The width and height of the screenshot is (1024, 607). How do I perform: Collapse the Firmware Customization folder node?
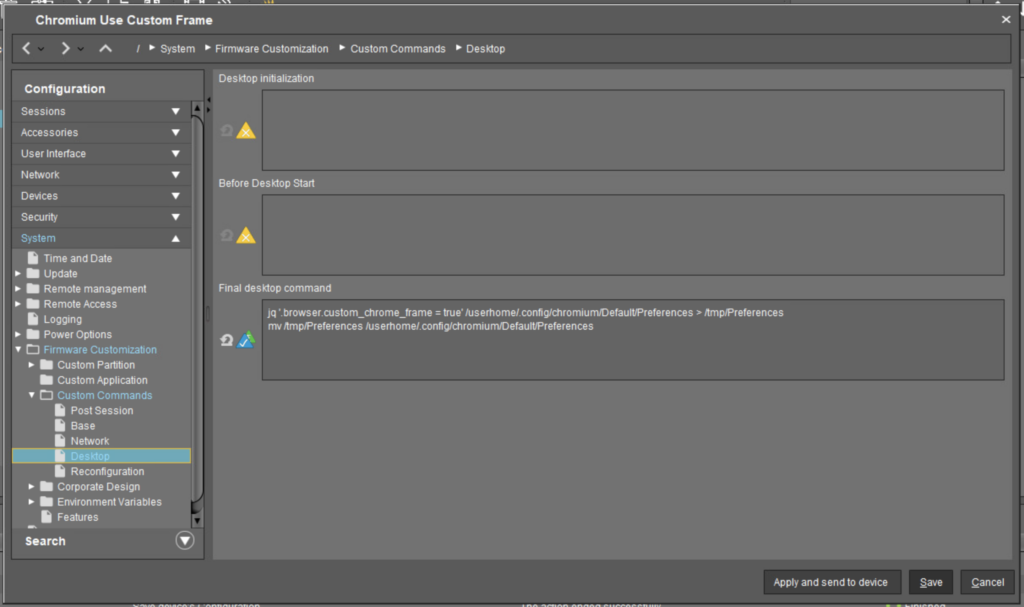tap(18, 350)
